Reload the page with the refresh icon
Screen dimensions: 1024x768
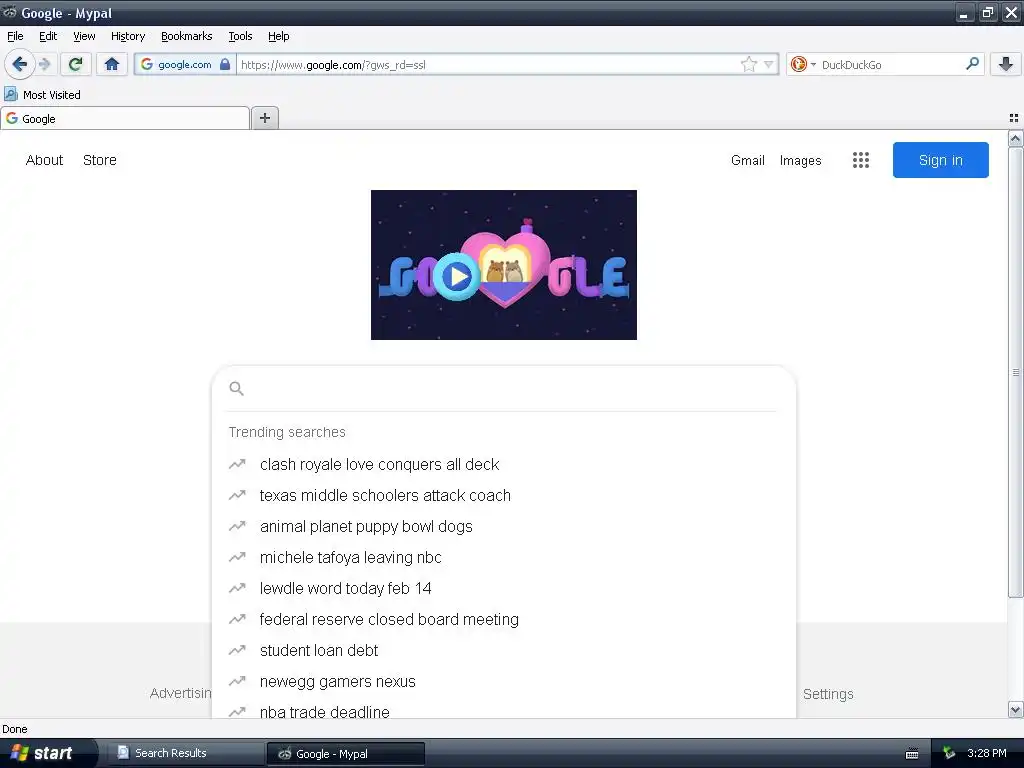[76, 64]
